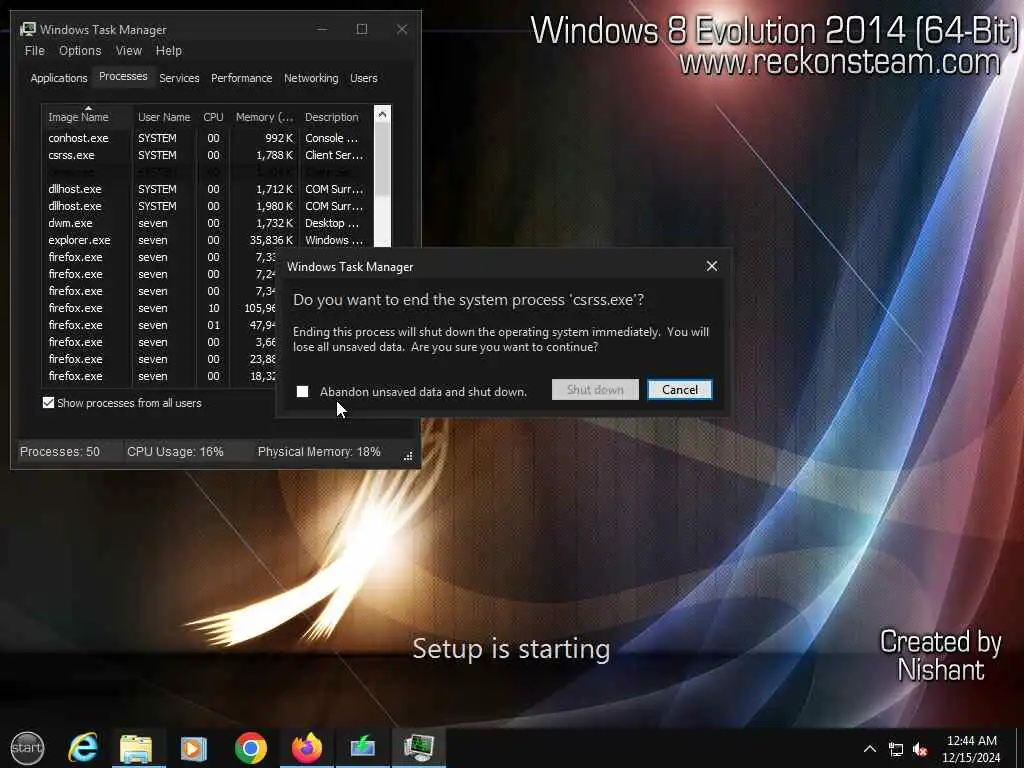The image size is (1024, 768).
Task: Select the dwm.exe process row
Action: click(x=208, y=223)
